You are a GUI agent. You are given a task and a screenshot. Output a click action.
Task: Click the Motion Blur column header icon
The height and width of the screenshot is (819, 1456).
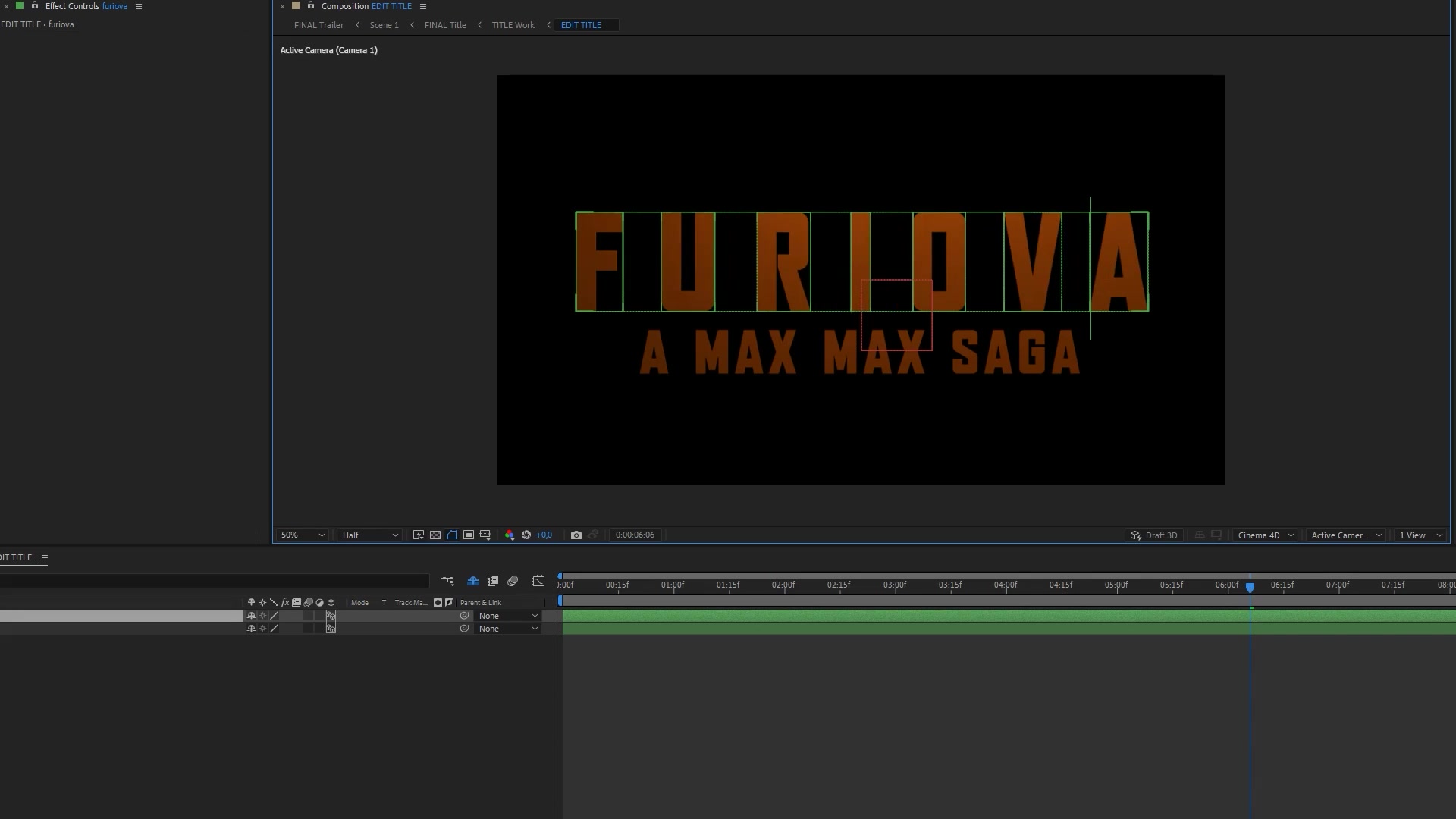308,603
